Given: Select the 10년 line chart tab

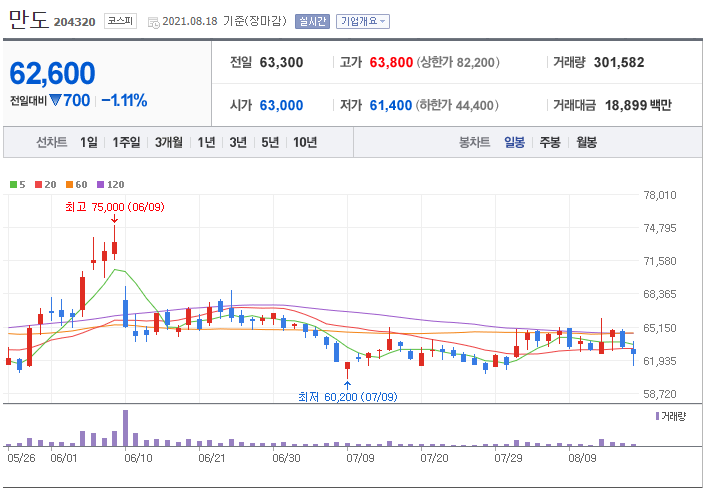Looking at the screenshot, I should click(x=305, y=143).
